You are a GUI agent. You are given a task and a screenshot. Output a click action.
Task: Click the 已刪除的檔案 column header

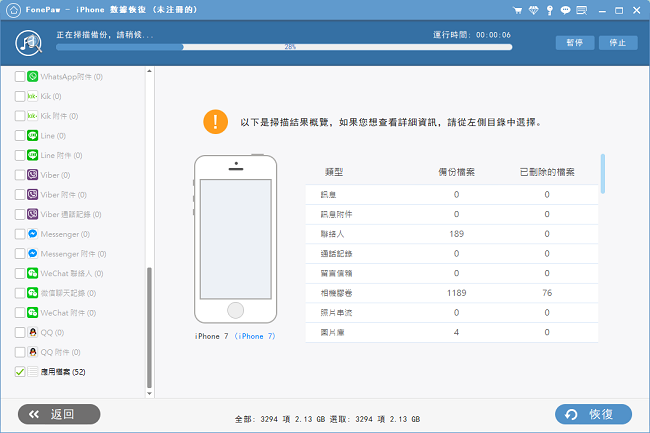(x=547, y=172)
